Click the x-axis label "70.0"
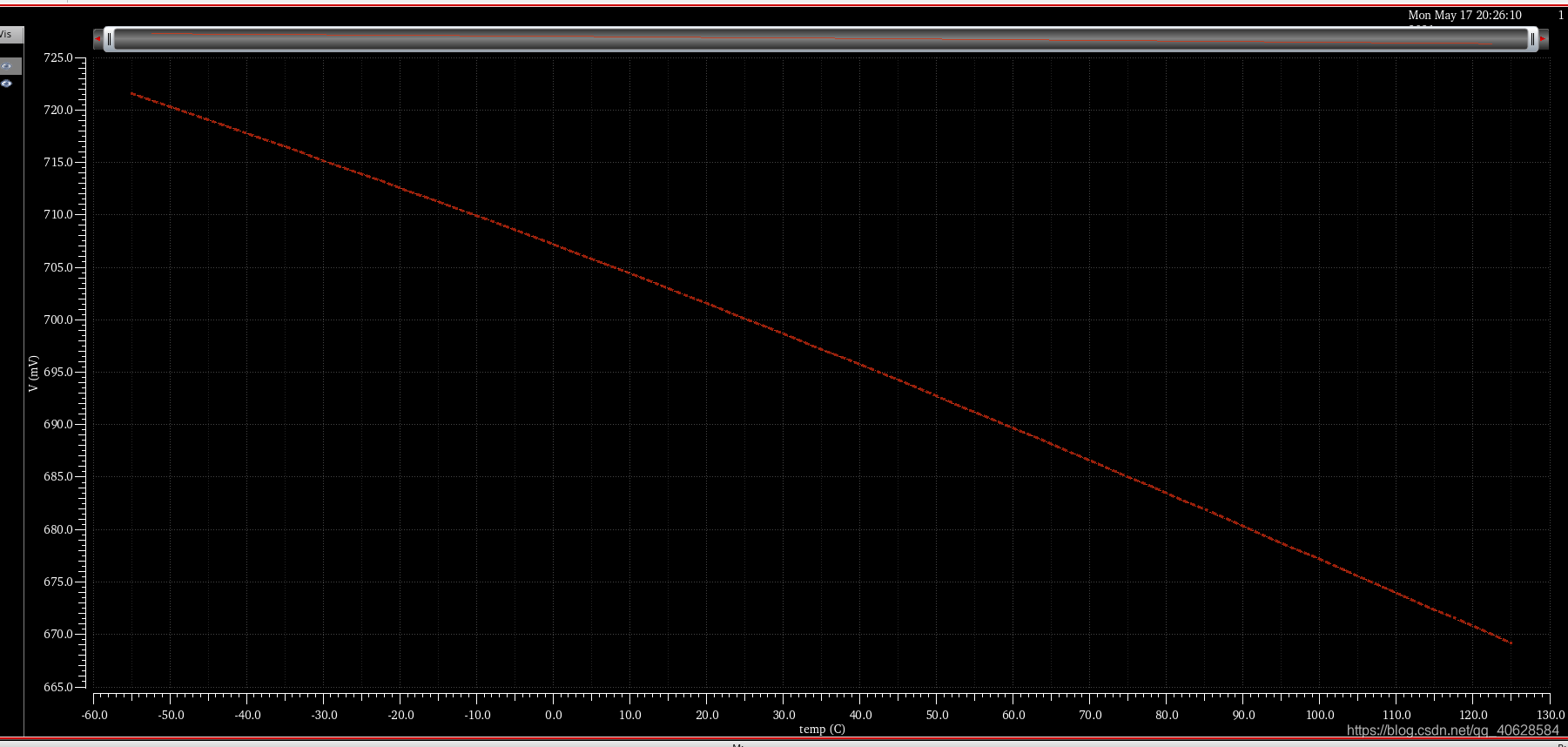This screenshot has width=1568, height=747. coord(1090,715)
